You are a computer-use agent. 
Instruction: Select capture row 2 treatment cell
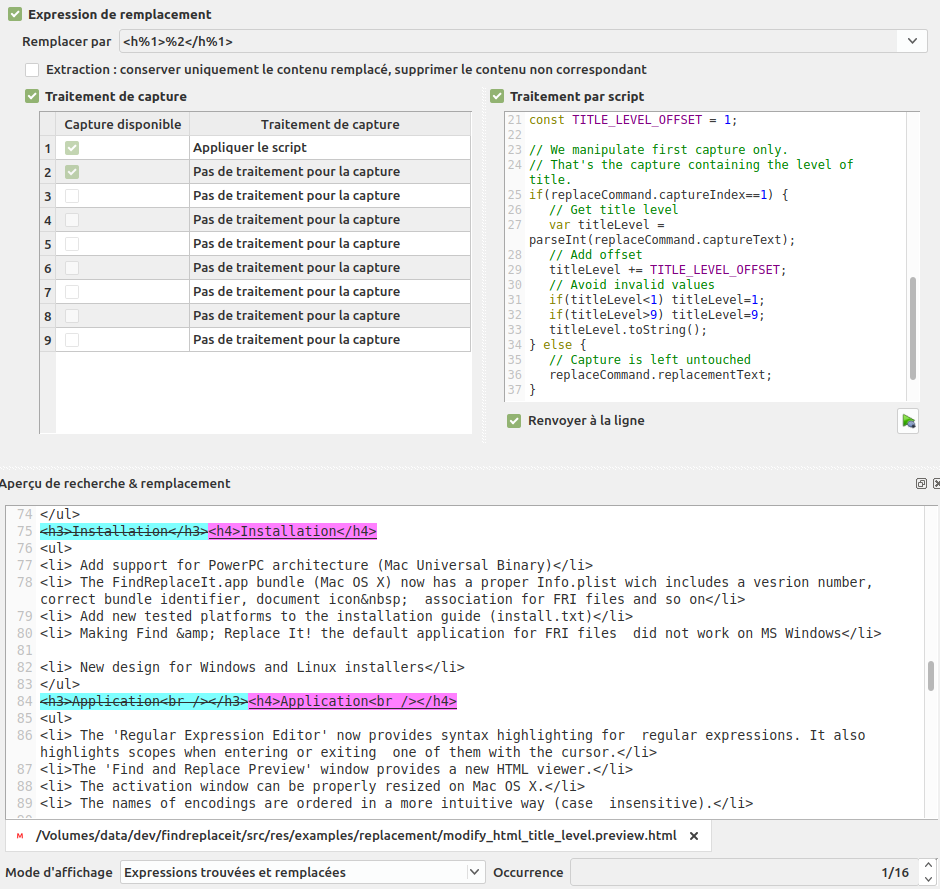coord(329,172)
